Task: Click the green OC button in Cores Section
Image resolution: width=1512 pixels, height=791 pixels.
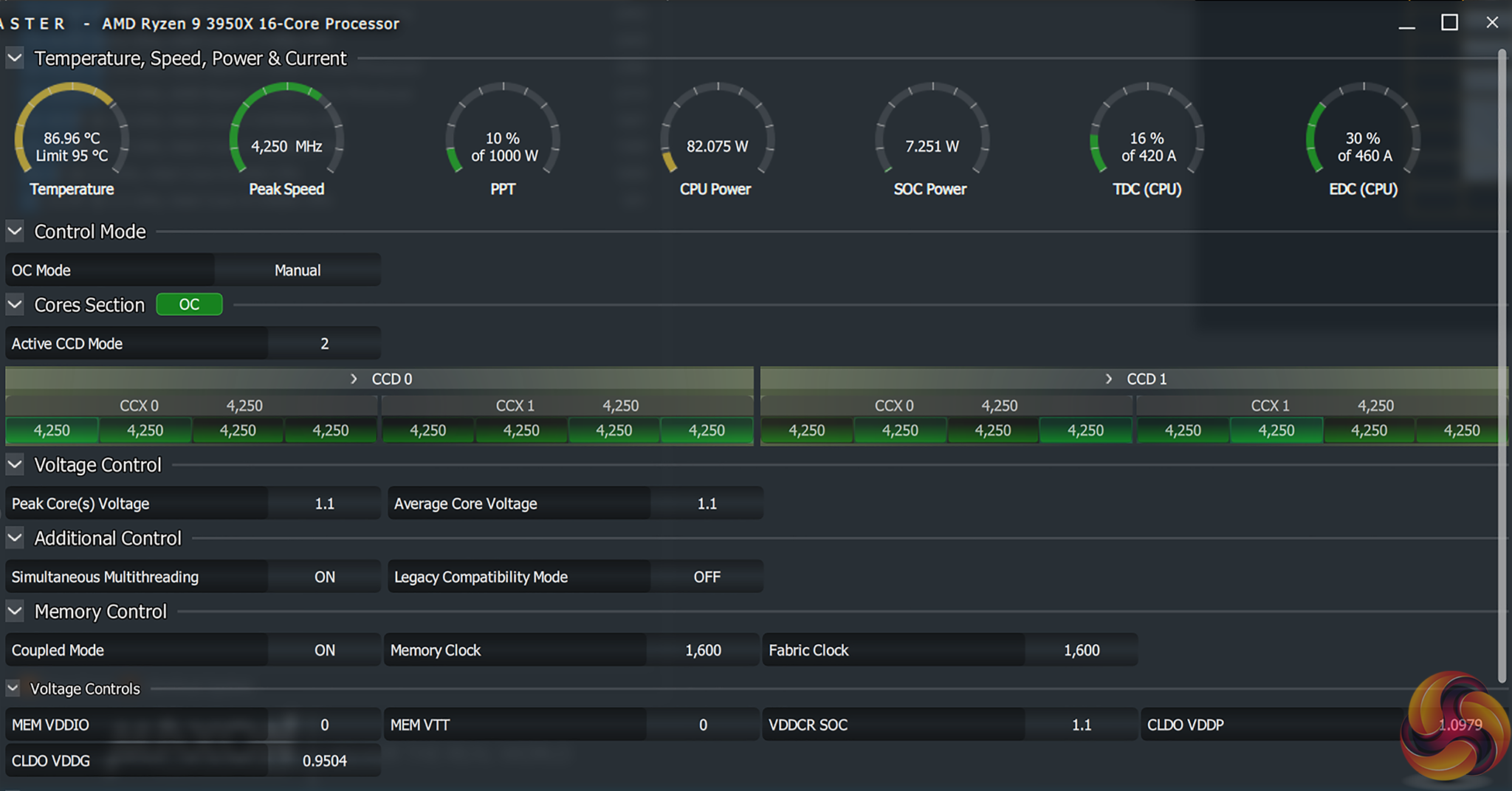Action: point(189,305)
